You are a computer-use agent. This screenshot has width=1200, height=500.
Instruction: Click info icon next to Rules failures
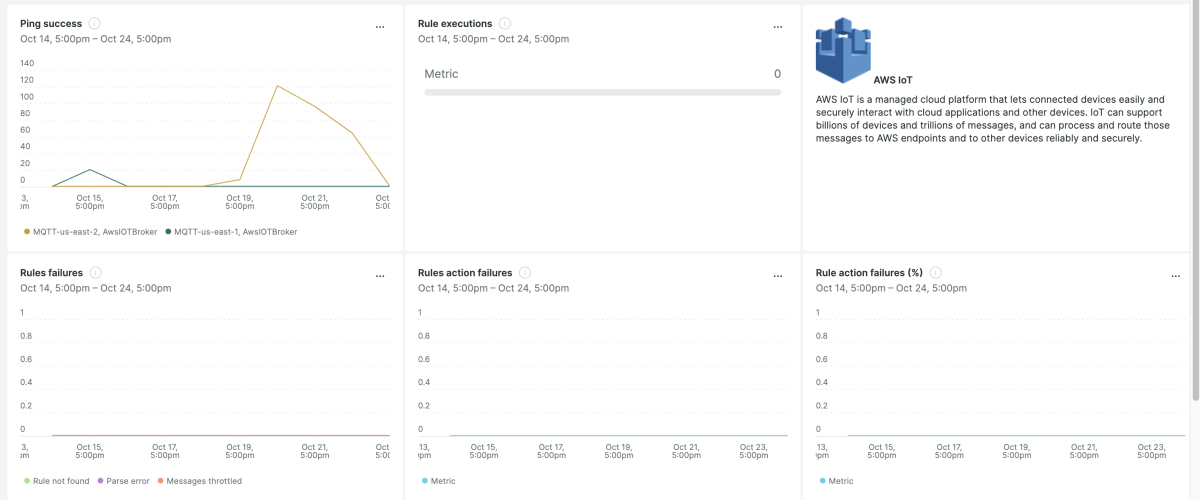(95, 272)
